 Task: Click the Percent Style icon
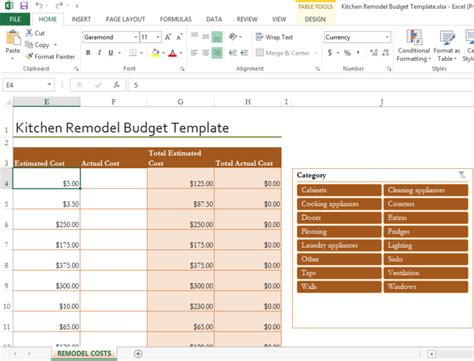pyautogui.click(x=347, y=53)
